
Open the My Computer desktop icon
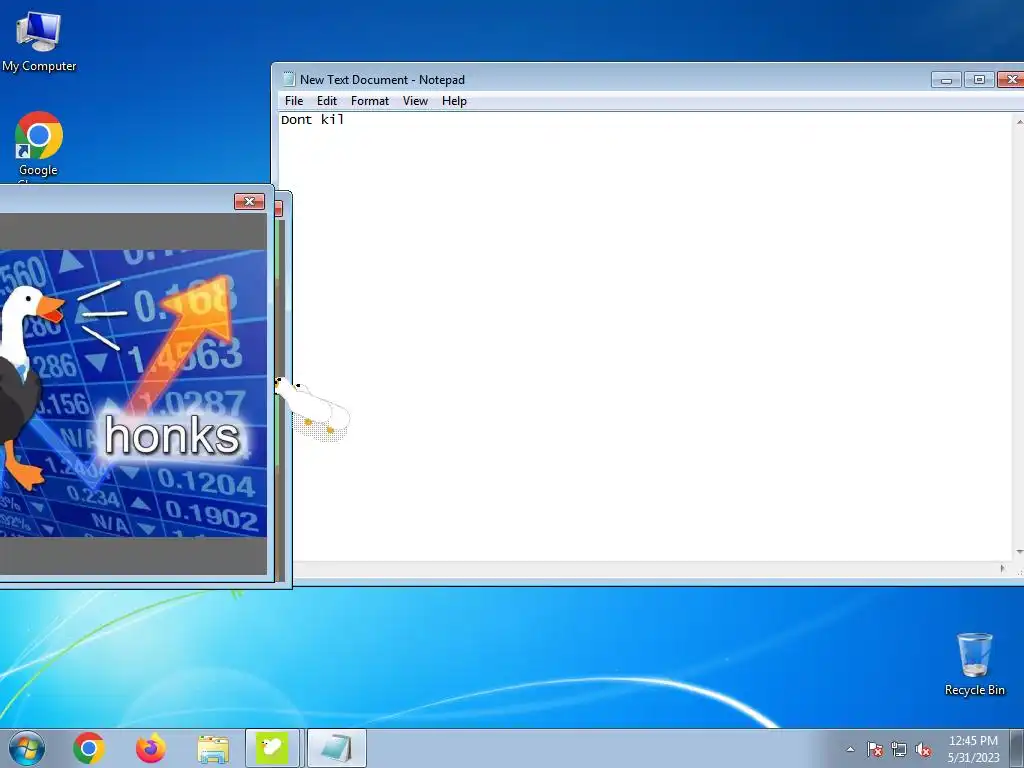pyautogui.click(x=38, y=40)
